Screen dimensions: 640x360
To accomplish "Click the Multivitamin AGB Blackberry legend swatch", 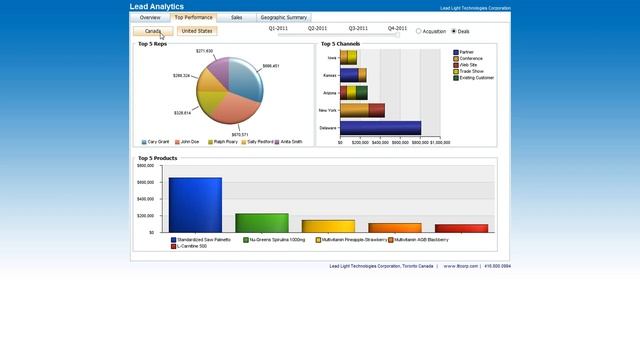I will click(x=391, y=240).
